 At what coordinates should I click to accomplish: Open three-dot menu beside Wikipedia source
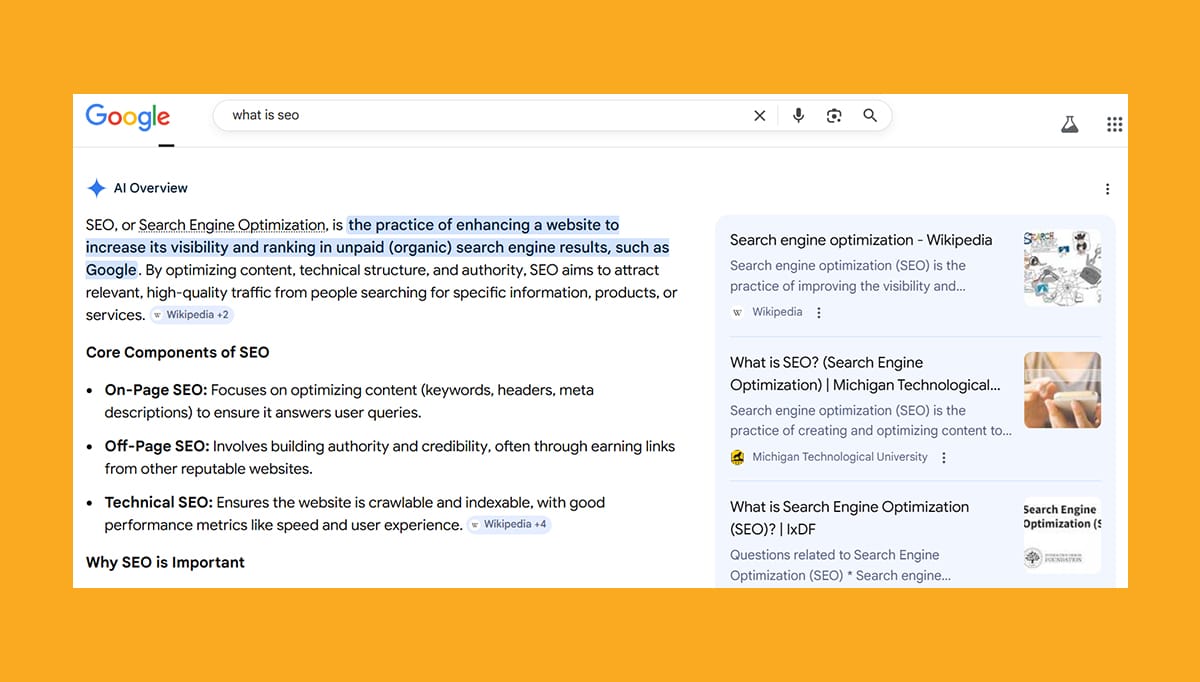(x=819, y=313)
